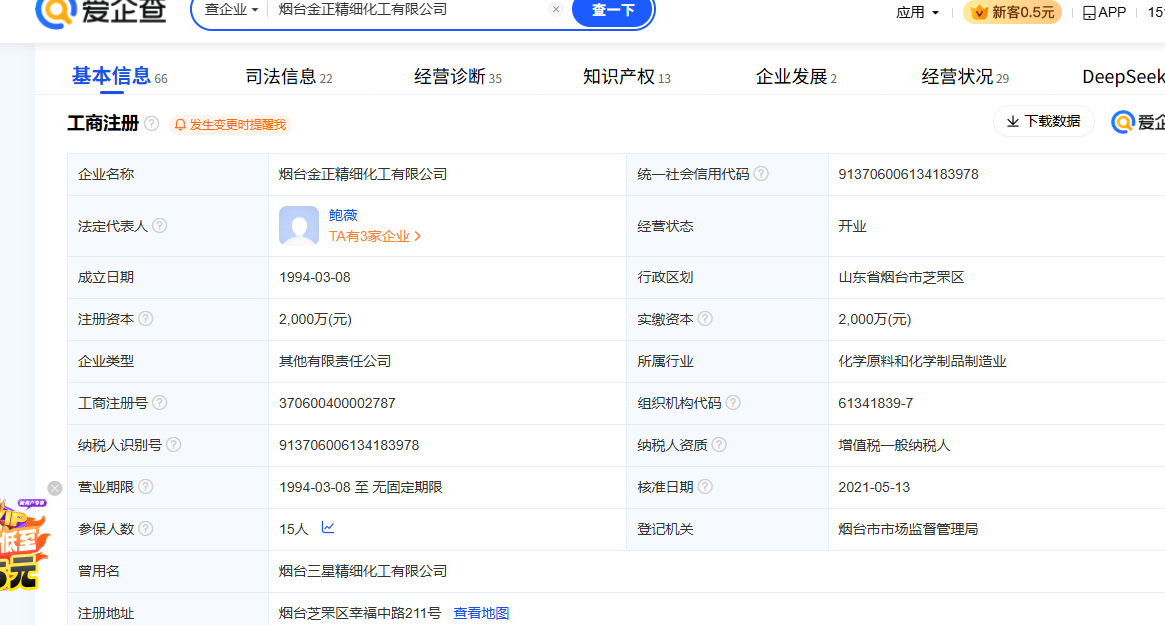Select industry 化学原料和化学制品制造业
The image size is (1165, 625).
[x=922, y=361]
